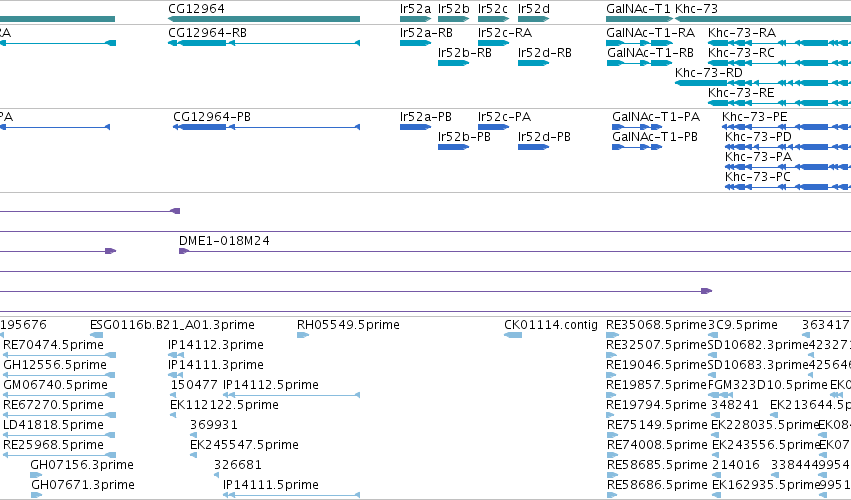Screen dimensions: 851x500
Task: Click the RE75149.5prime EST label
Action: [657, 425]
